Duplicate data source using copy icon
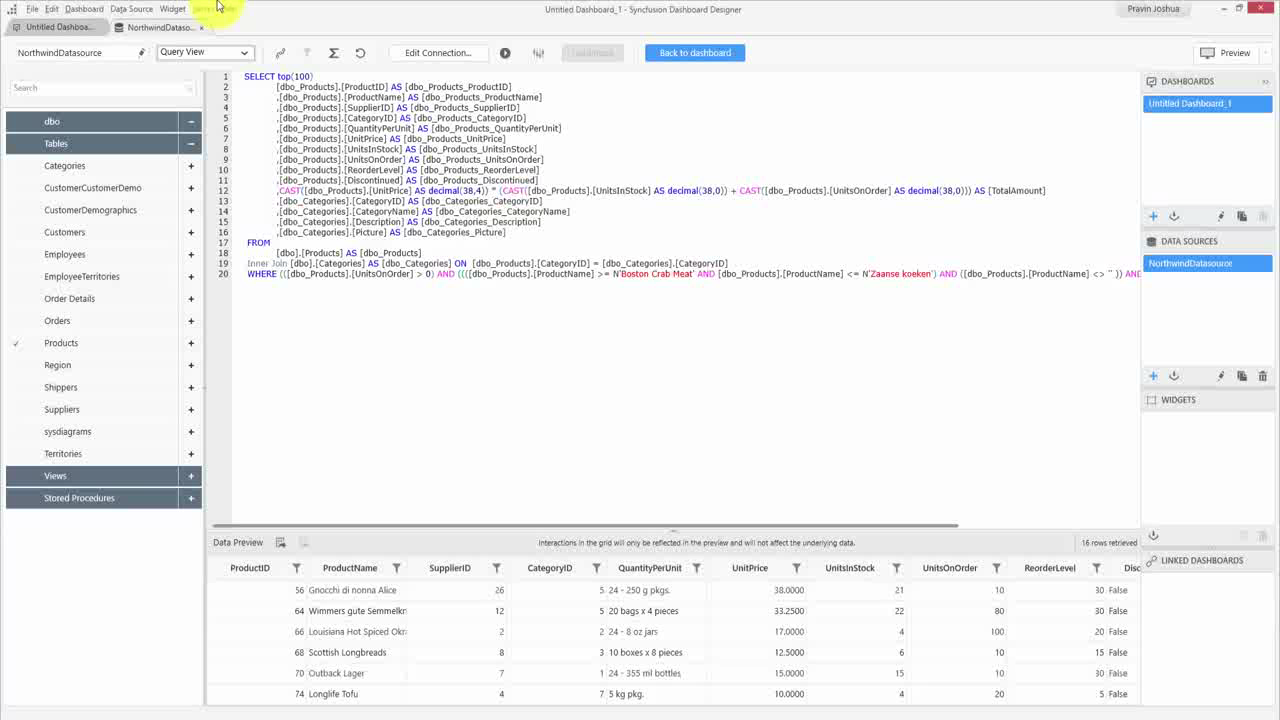 click(1242, 376)
